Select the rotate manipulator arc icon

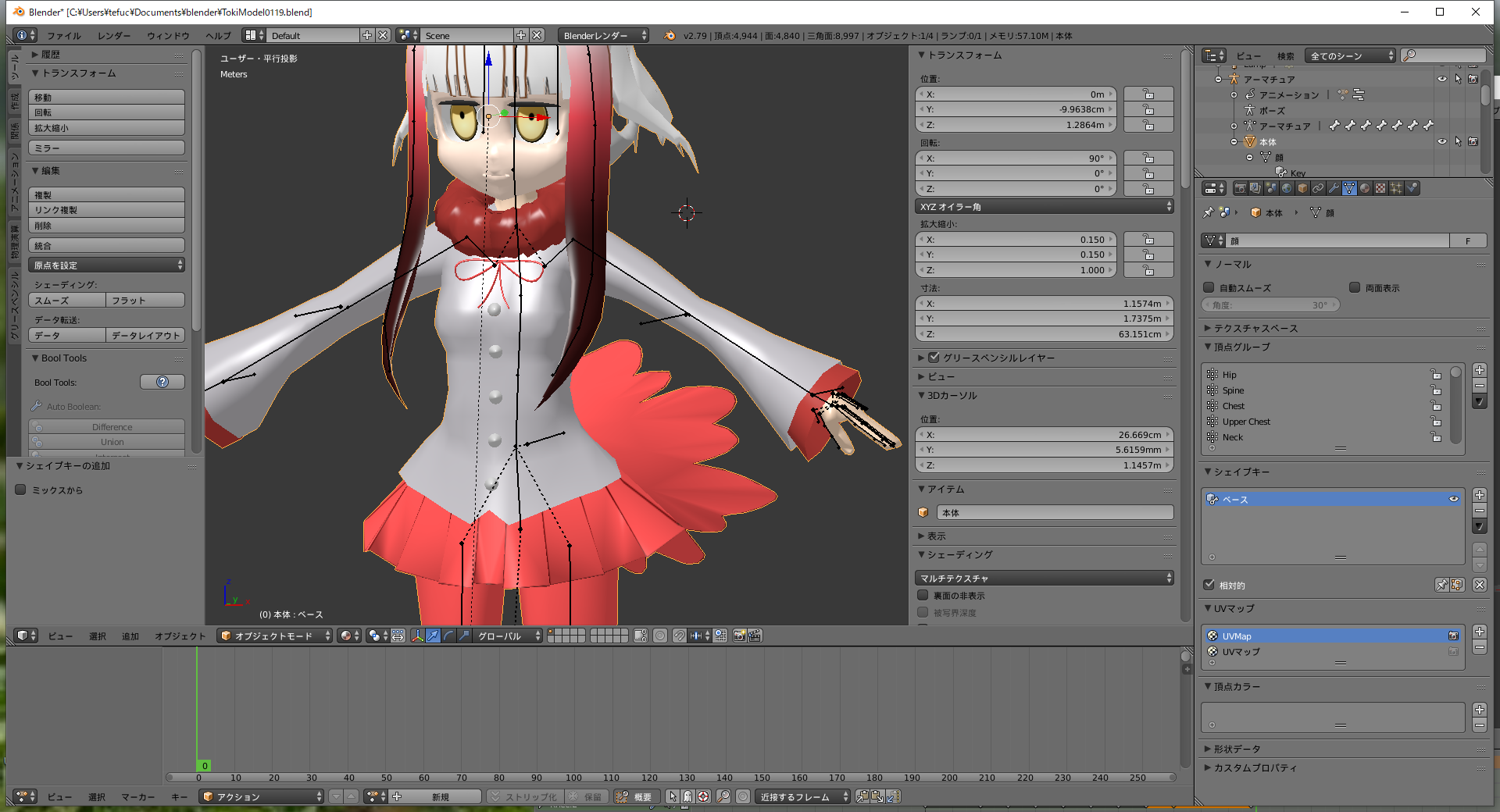coord(448,636)
